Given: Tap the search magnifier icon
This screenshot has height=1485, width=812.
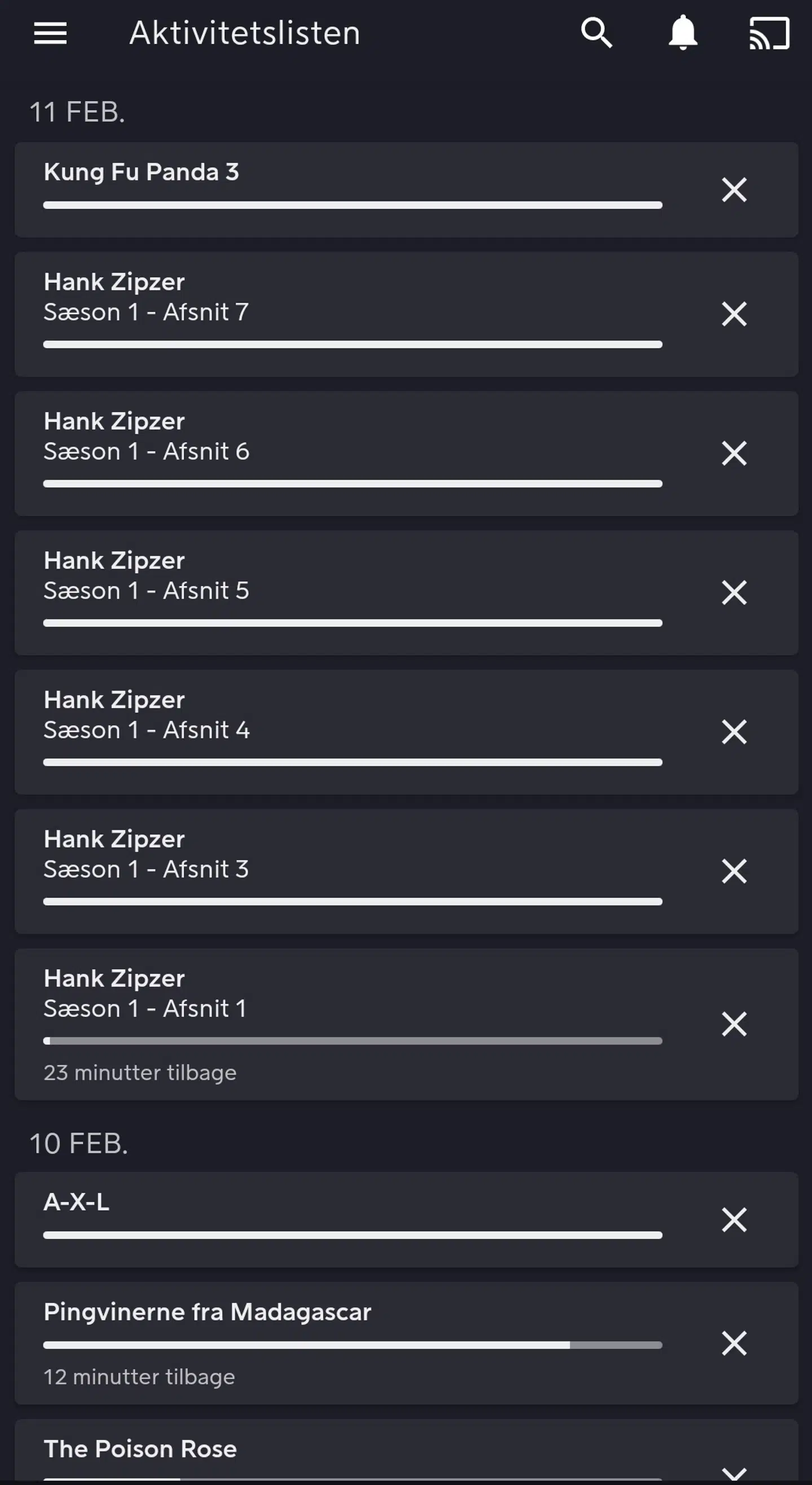Looking at the screenshot, I should (597, 33).
